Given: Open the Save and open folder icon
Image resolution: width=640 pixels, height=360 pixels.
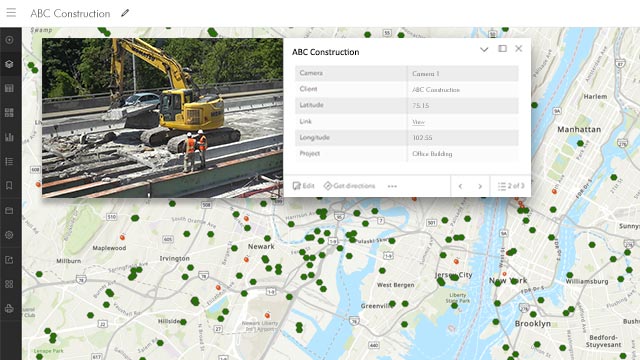Looking at the screenshot, I should point(9,211).
